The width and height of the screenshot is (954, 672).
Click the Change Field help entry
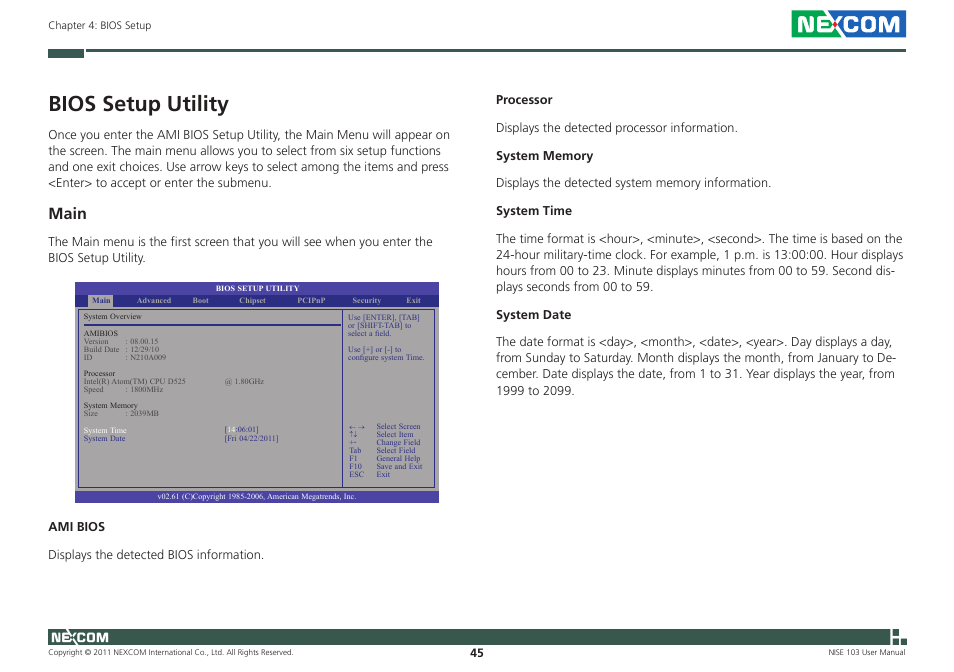tap(385, 442)
